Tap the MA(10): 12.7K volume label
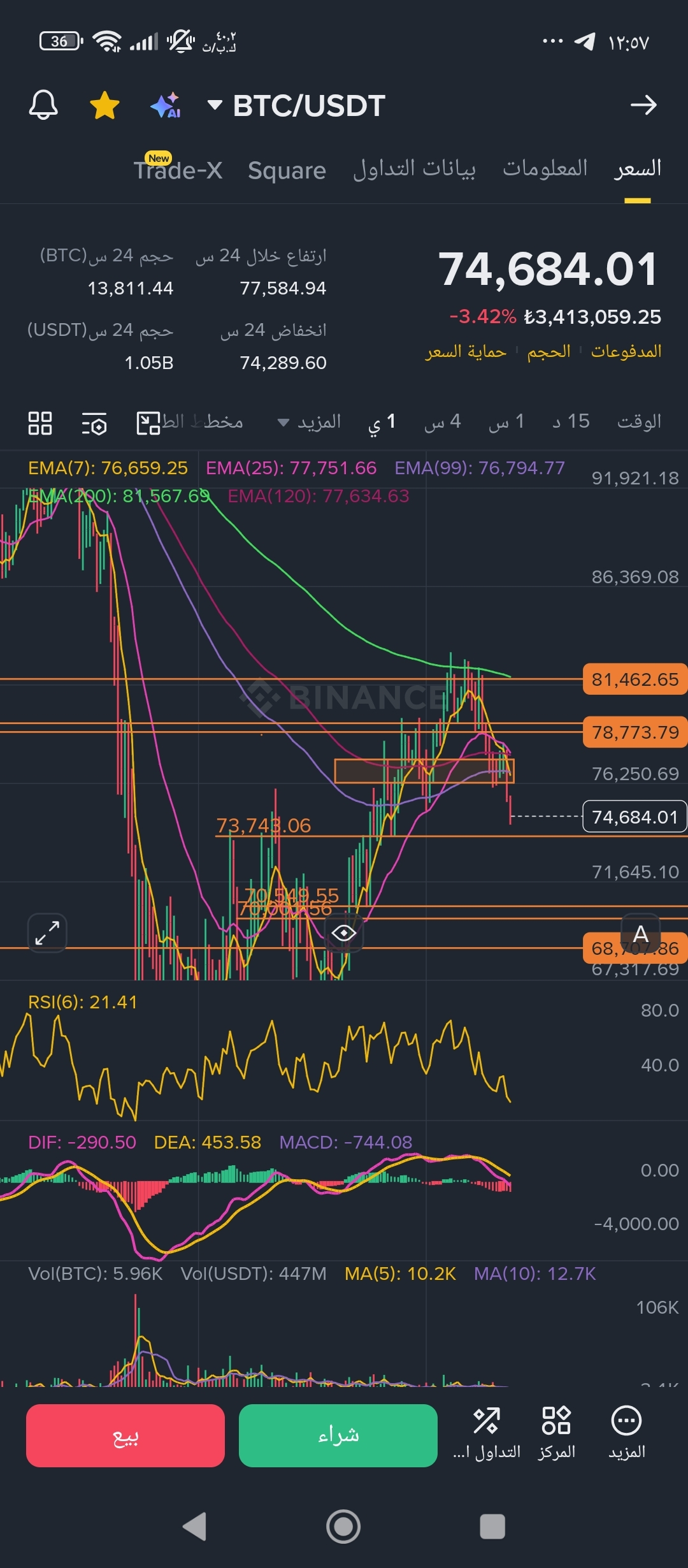The image size is (688, 1568). [x=535, y=1274]
